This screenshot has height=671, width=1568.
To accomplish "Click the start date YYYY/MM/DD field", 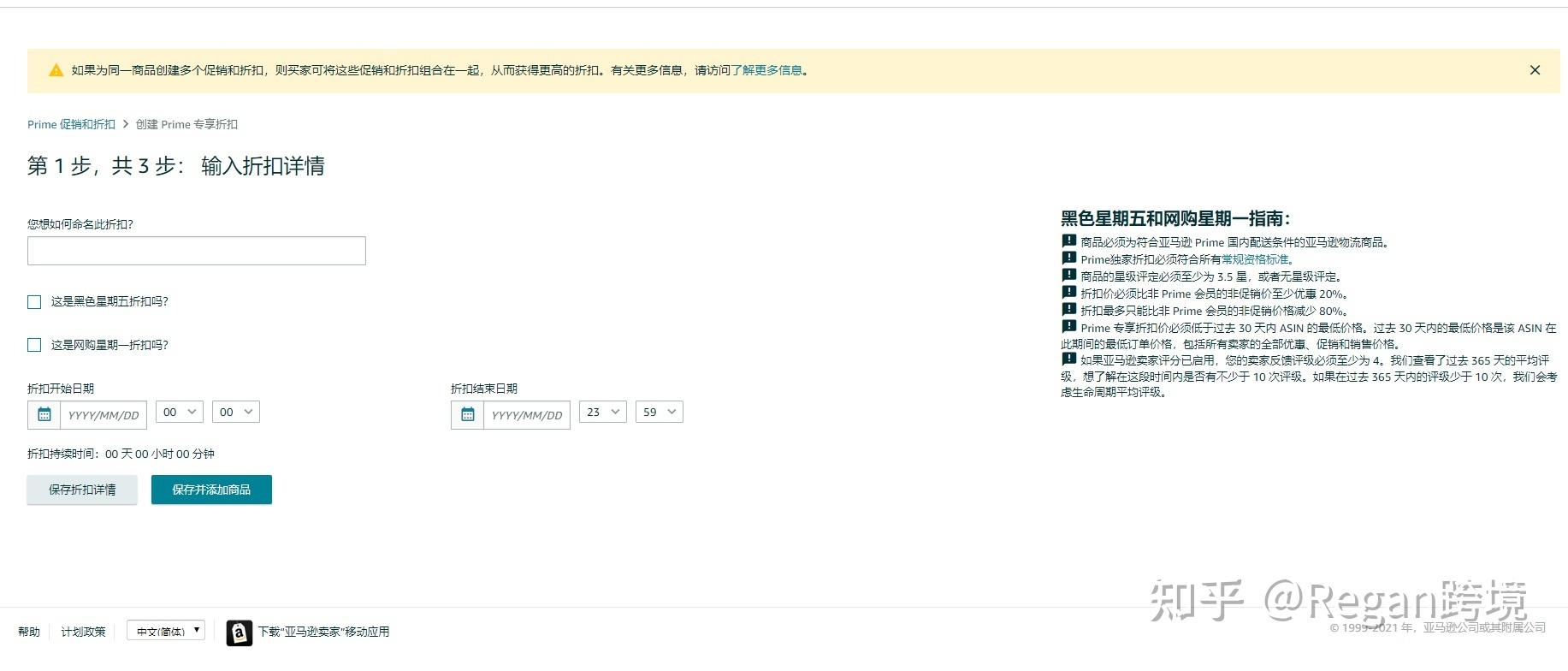I will click(104, 415).
